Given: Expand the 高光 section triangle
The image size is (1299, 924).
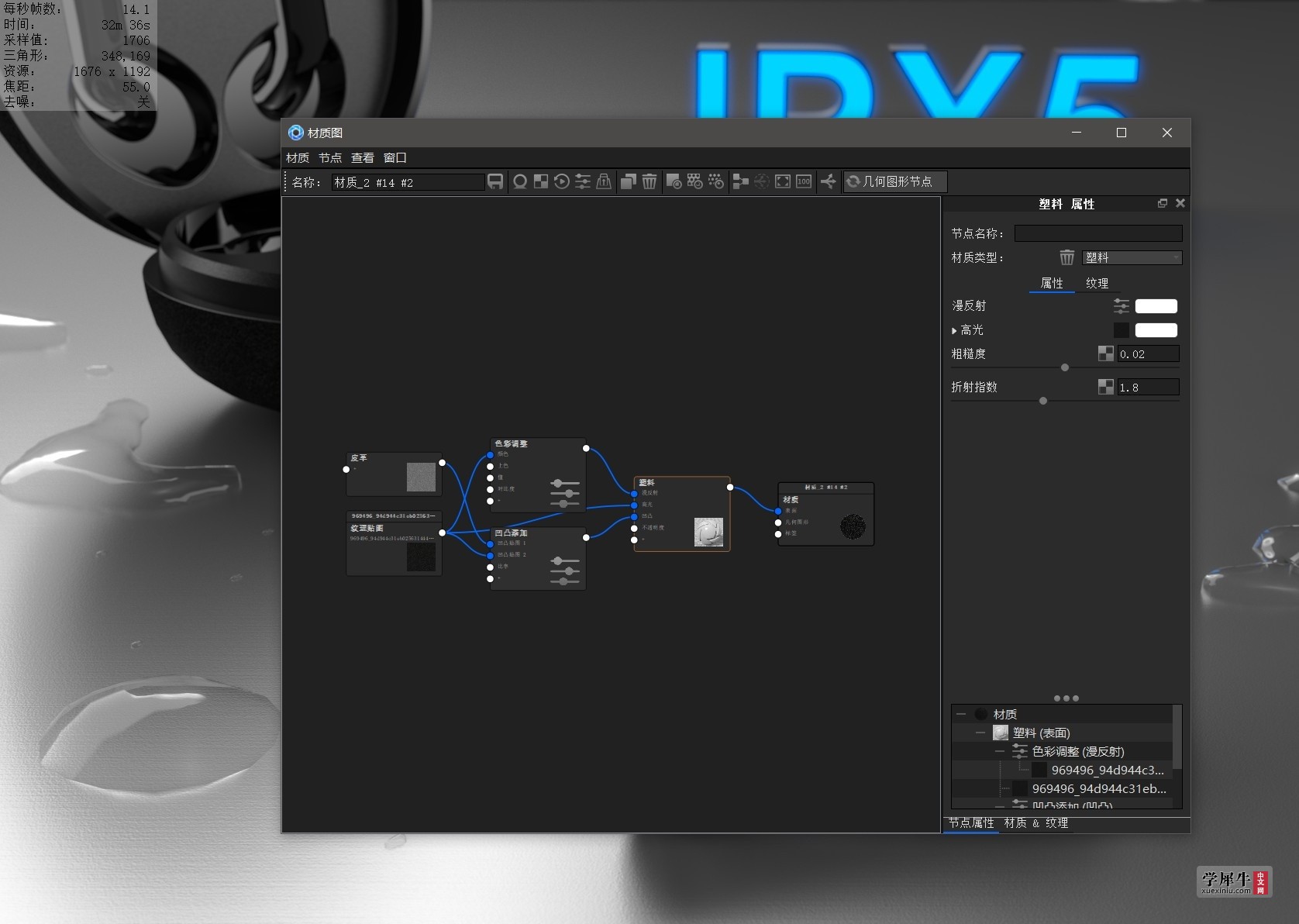Looking at the screenshot, I should [954, 330].
